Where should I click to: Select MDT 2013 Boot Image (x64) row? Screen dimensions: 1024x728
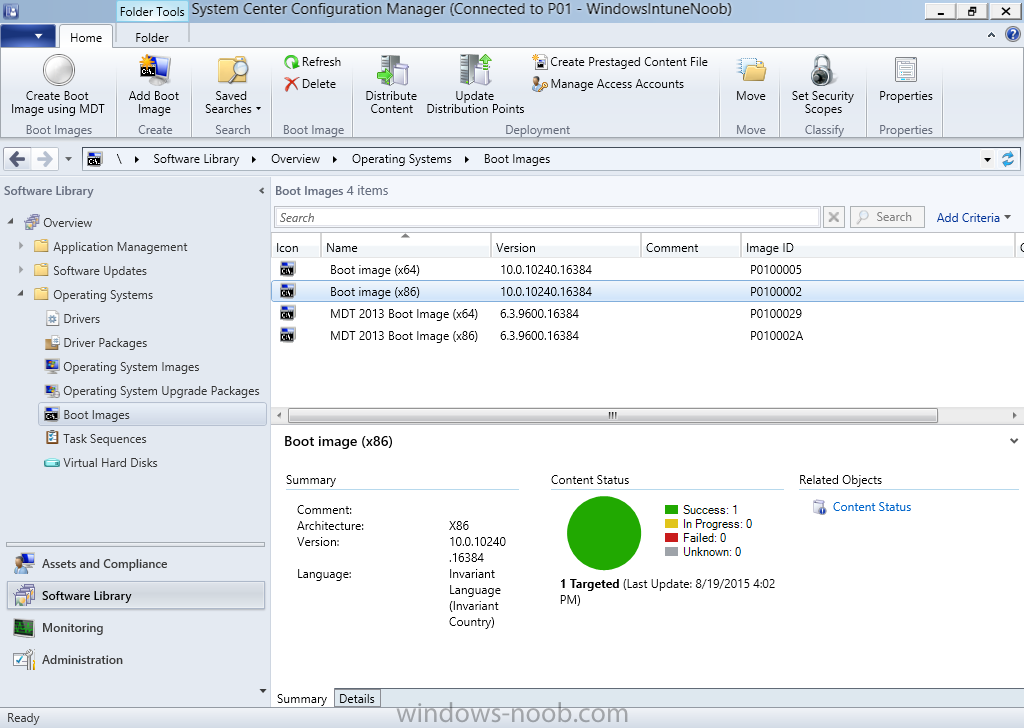pos(647,313)
